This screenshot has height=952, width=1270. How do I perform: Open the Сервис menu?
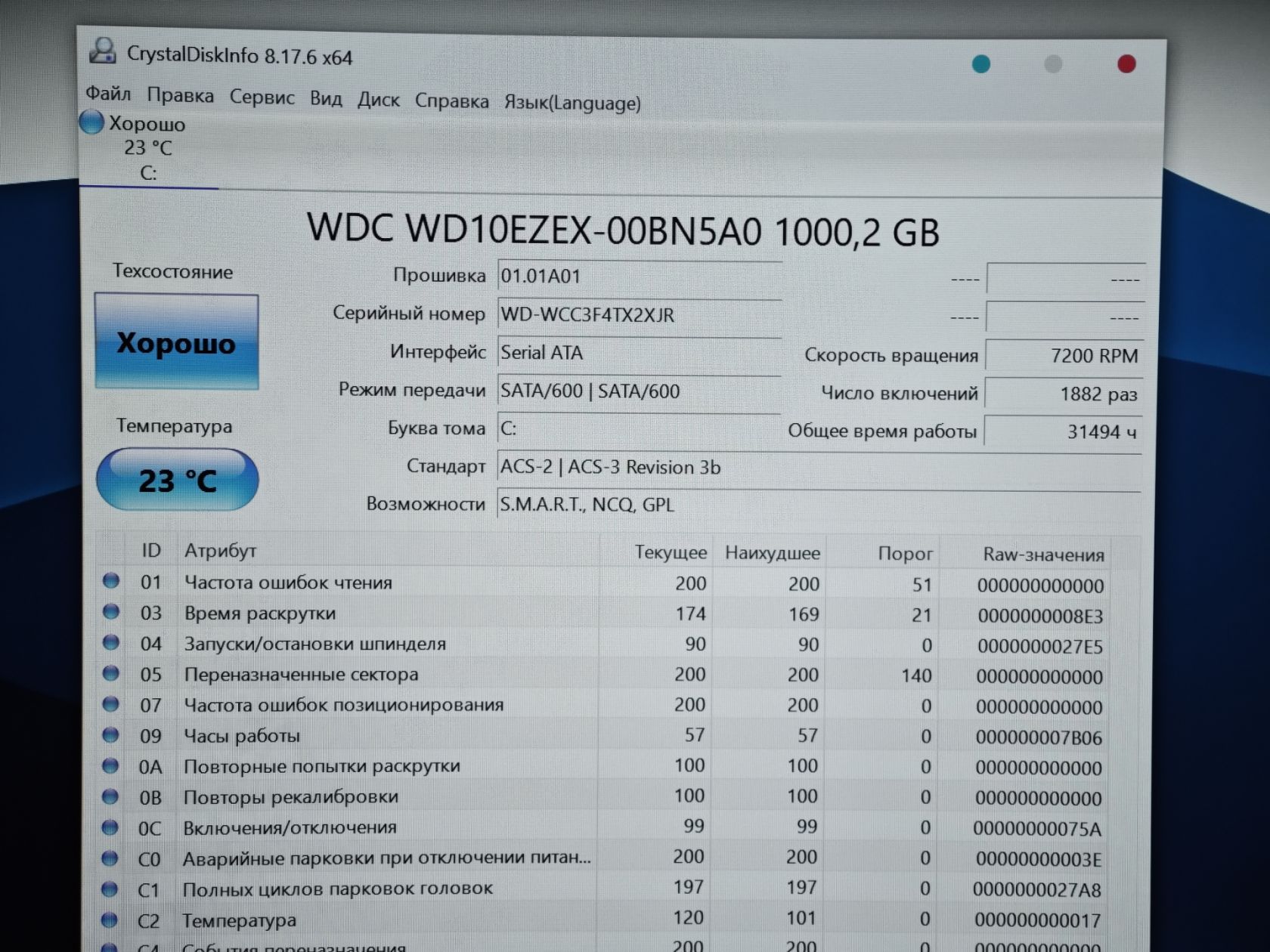(x=262, y=97)
